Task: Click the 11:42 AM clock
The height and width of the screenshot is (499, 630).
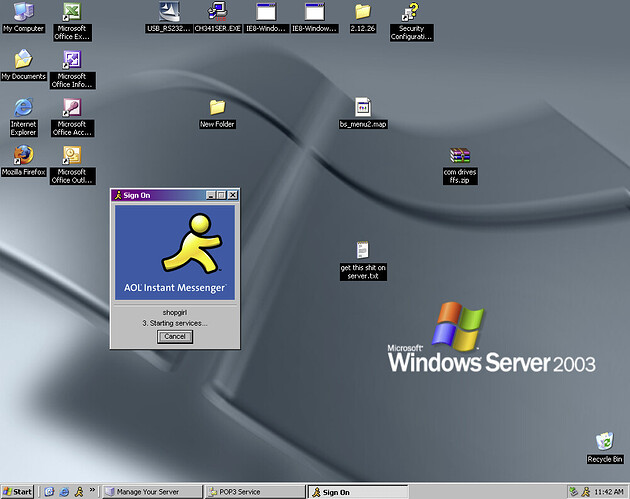Action: [x=609, y=492]
